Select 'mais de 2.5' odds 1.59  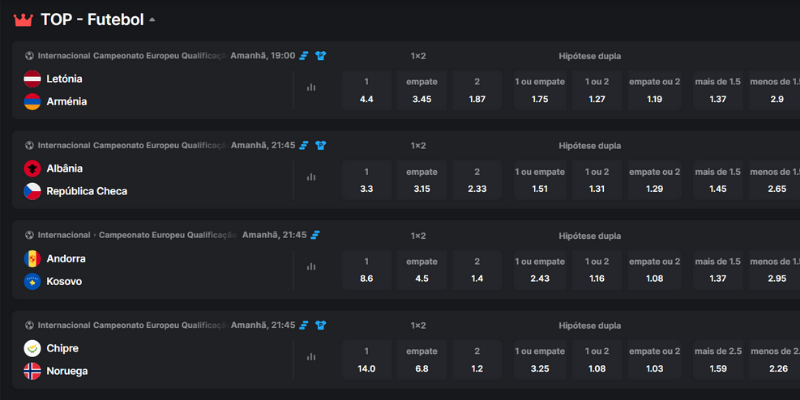(718, 360)
